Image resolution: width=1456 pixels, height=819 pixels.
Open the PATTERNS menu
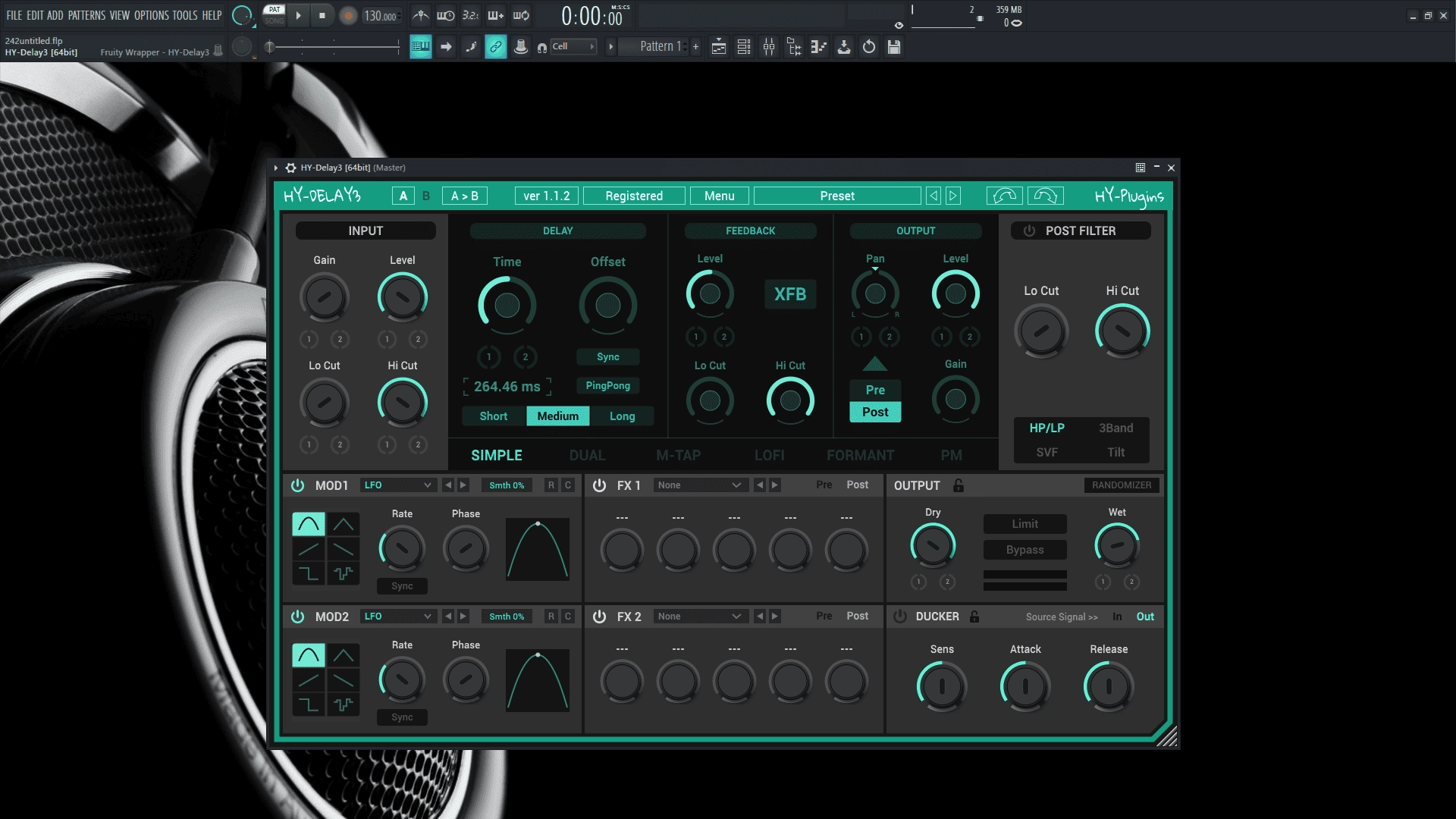[86, 15]
